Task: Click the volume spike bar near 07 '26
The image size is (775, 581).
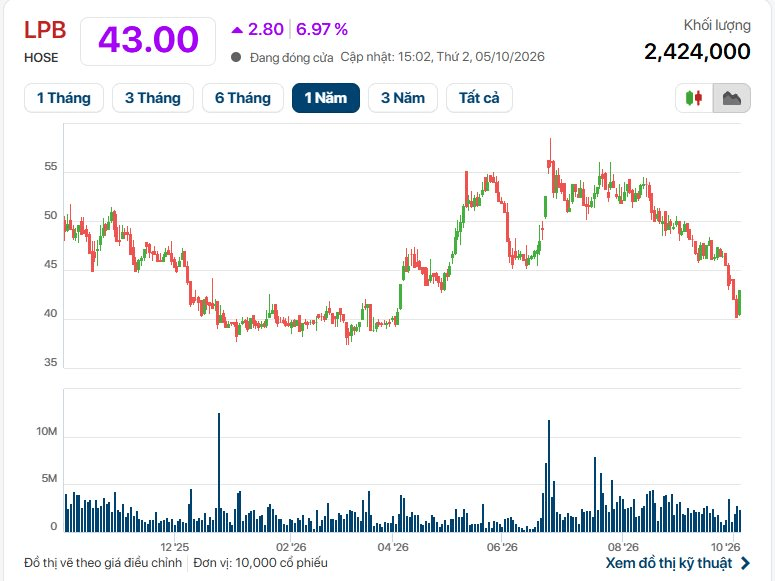Action: 549,476
